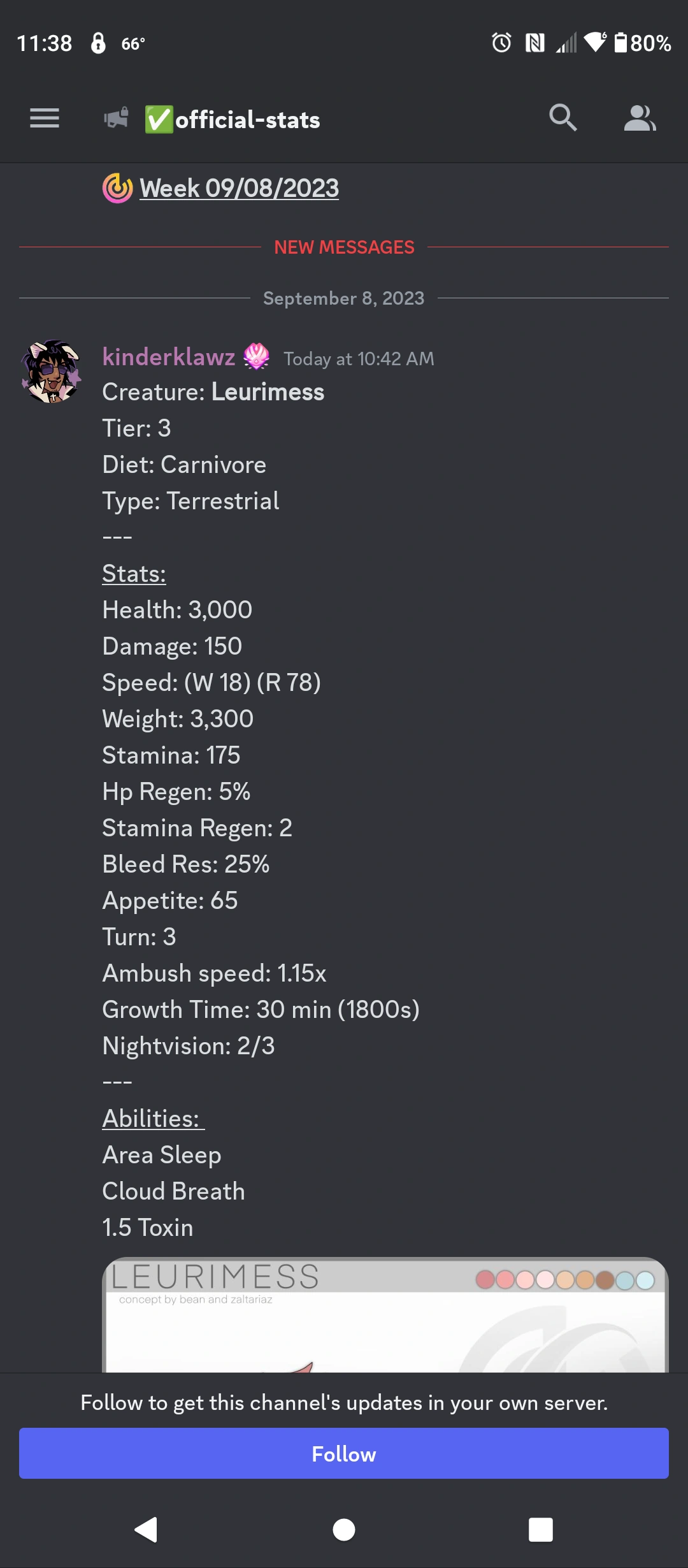The height and width of the screenshot is (1568, 688).
Task: Tap the verified checkmark channel emoji
Action: coord(158,119)
